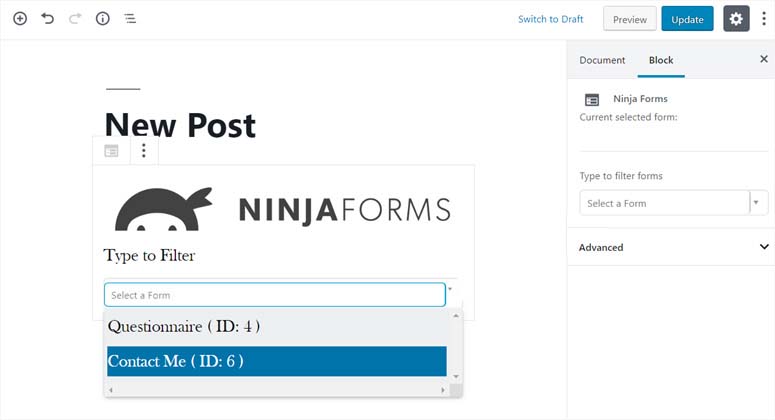This screenshot has height=420, width=775.
Task: Click the horizontal scroll right arrow
Action: point(443,390)
